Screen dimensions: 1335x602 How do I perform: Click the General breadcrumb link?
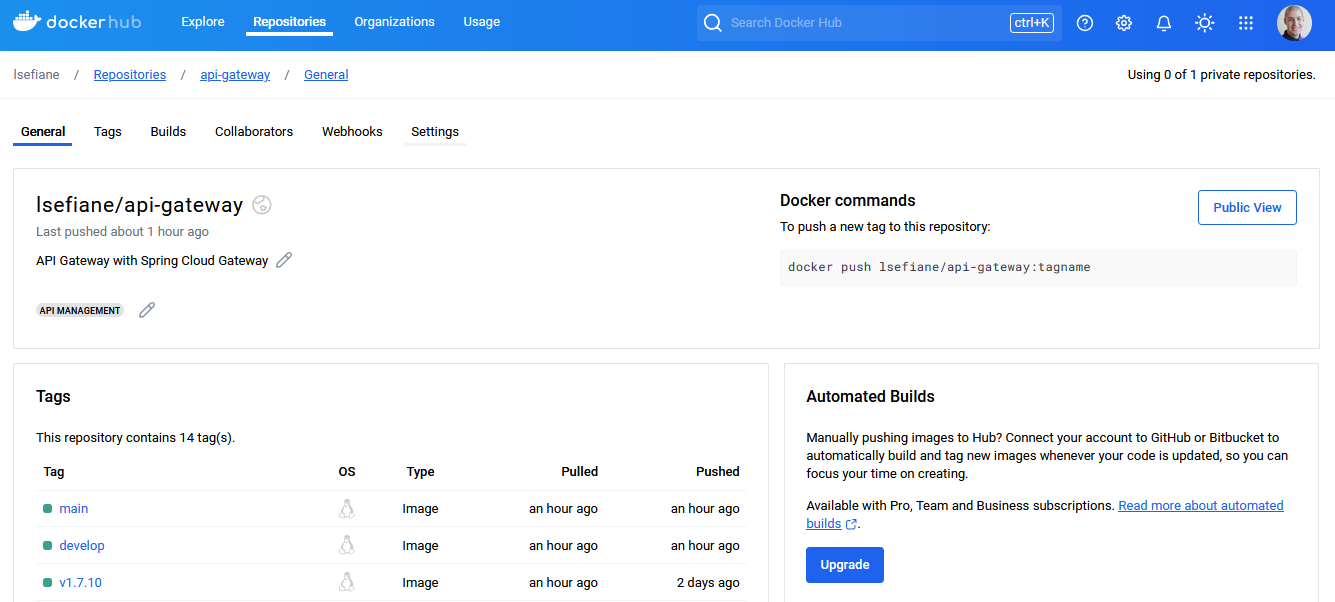(x=326, y=75)
